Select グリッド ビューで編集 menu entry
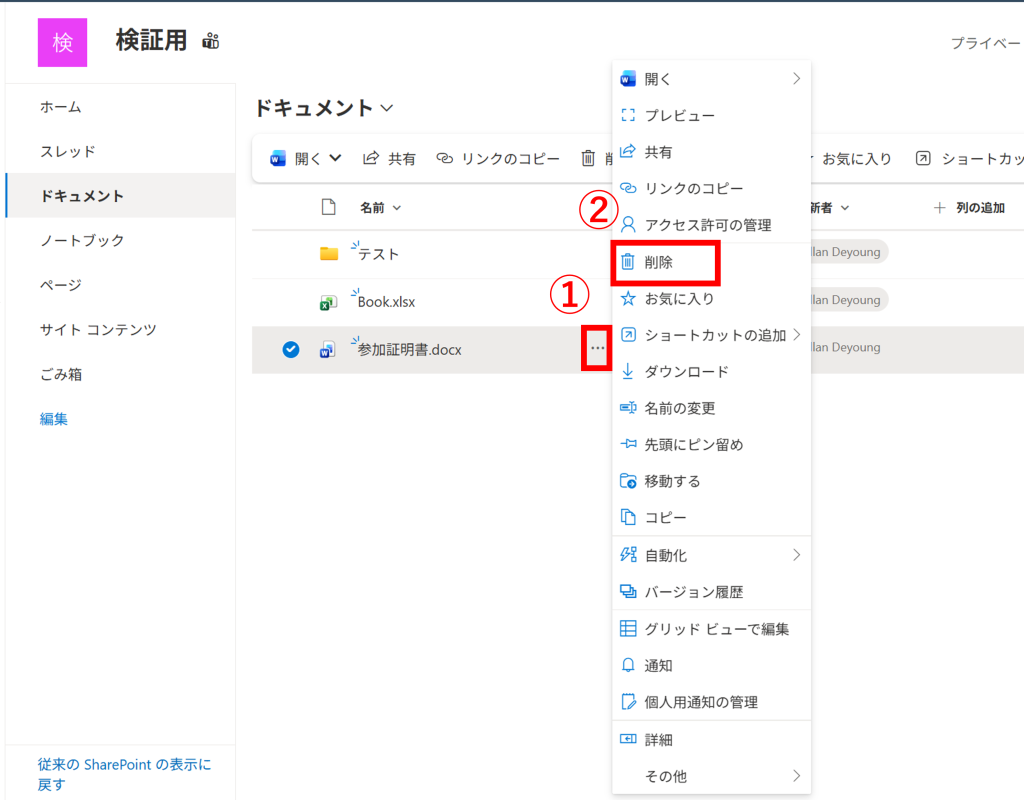Viewport: 1024px width, 800px height. point(716,629)
